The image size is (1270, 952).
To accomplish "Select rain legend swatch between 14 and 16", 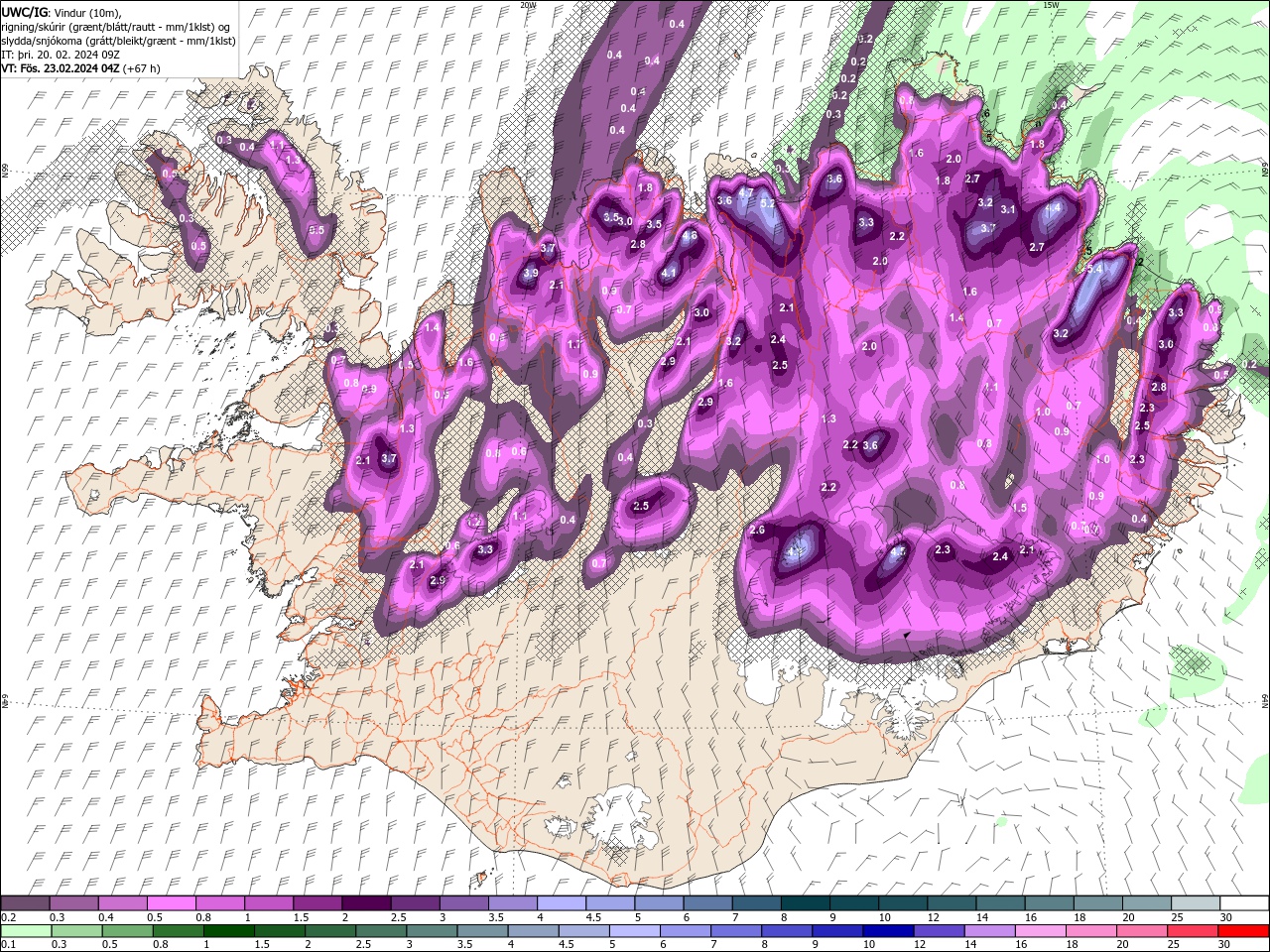I will [x=989, y=931].
